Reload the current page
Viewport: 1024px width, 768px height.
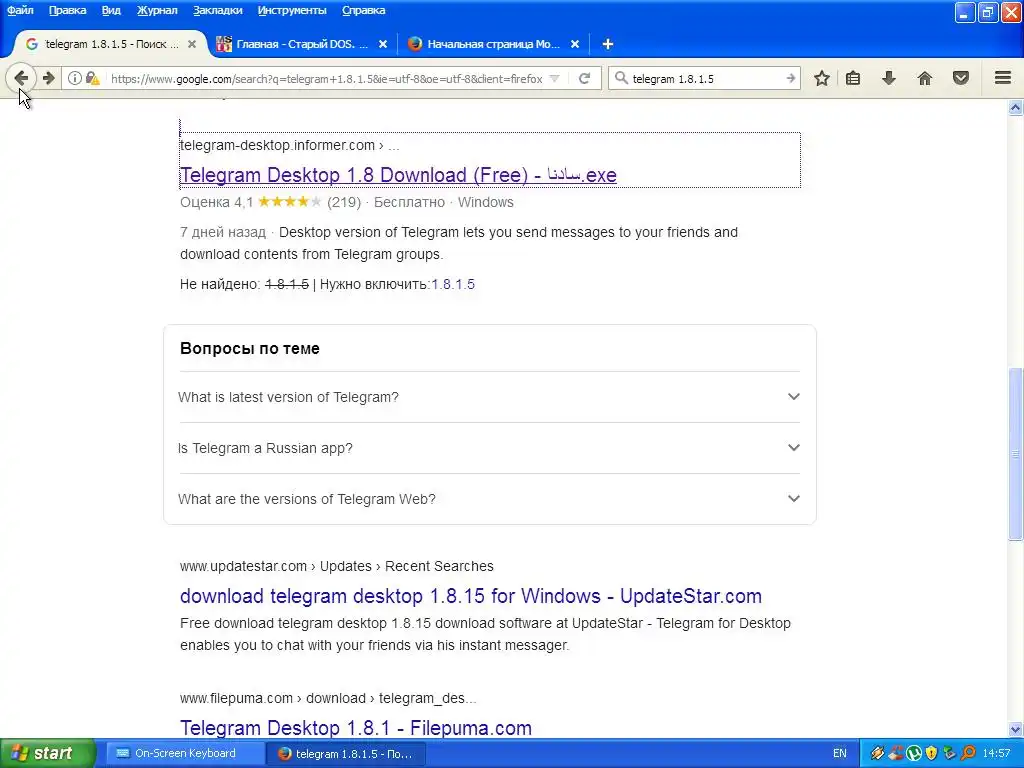[584, 78]
